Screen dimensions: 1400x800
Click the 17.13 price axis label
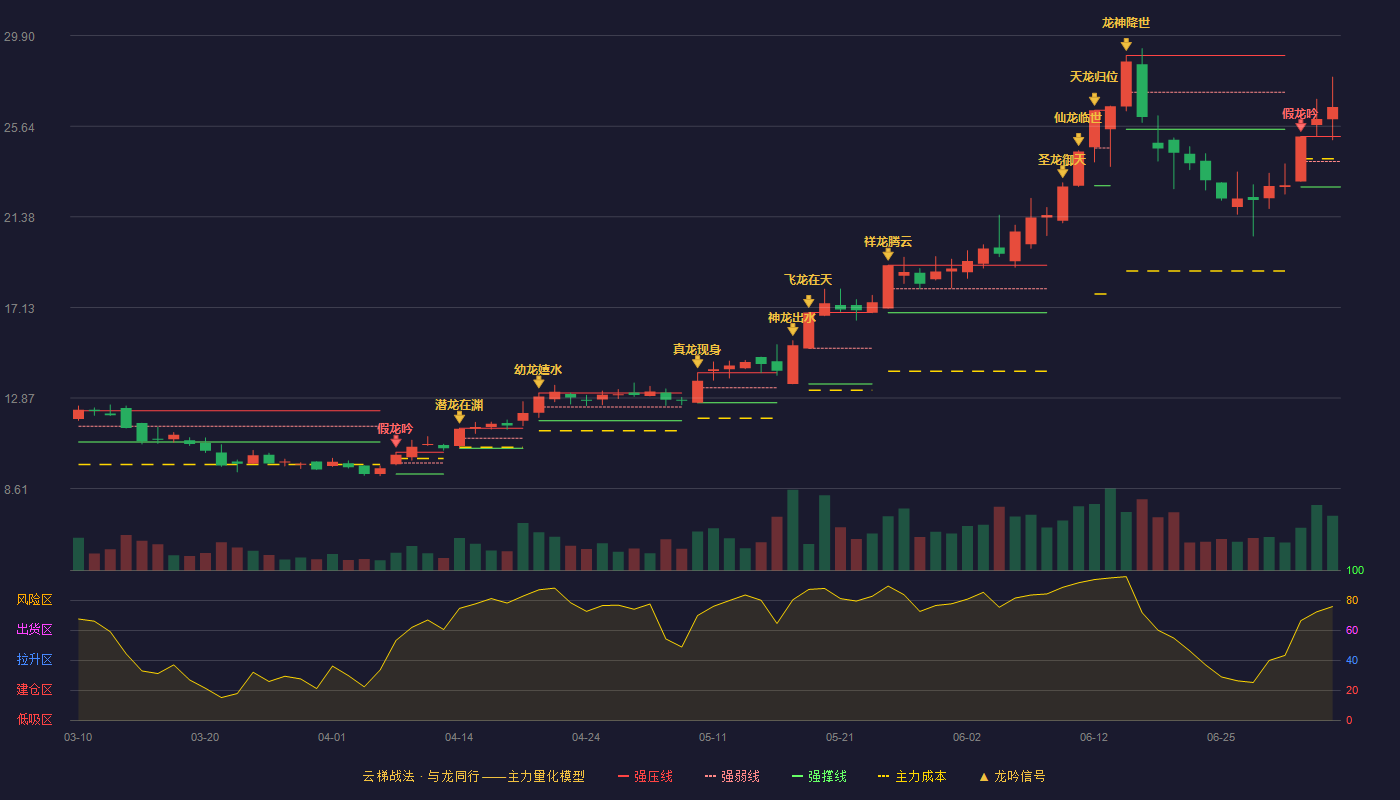(x=19, y=308)
